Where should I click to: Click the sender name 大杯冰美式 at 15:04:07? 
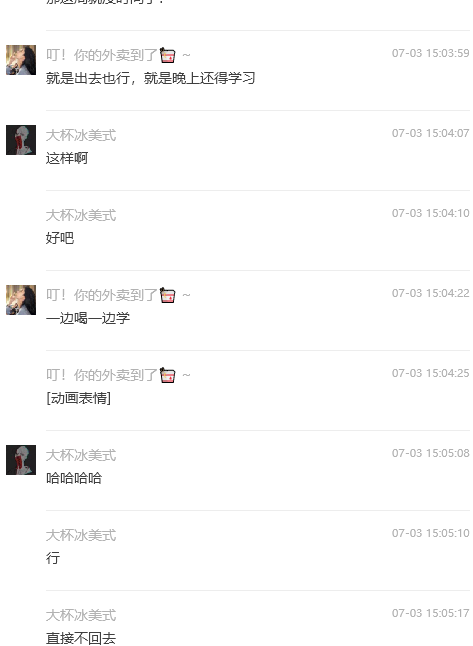point(81,135)
